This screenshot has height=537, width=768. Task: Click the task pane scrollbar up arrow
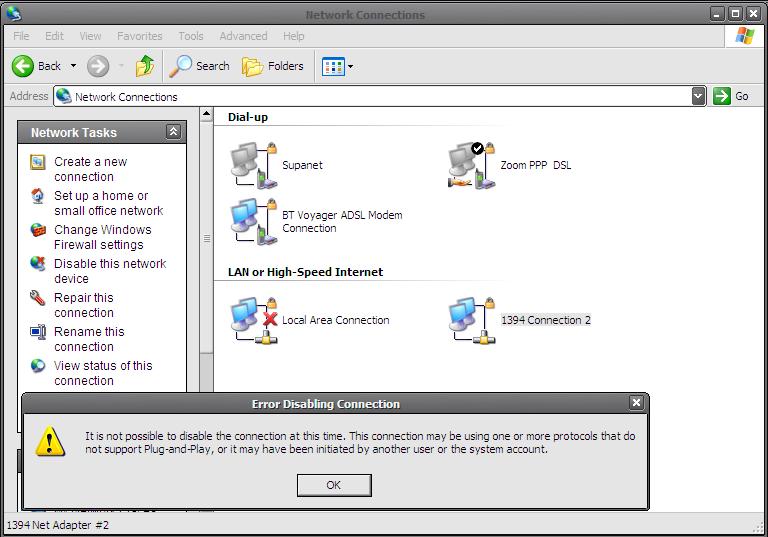[207, 114]
